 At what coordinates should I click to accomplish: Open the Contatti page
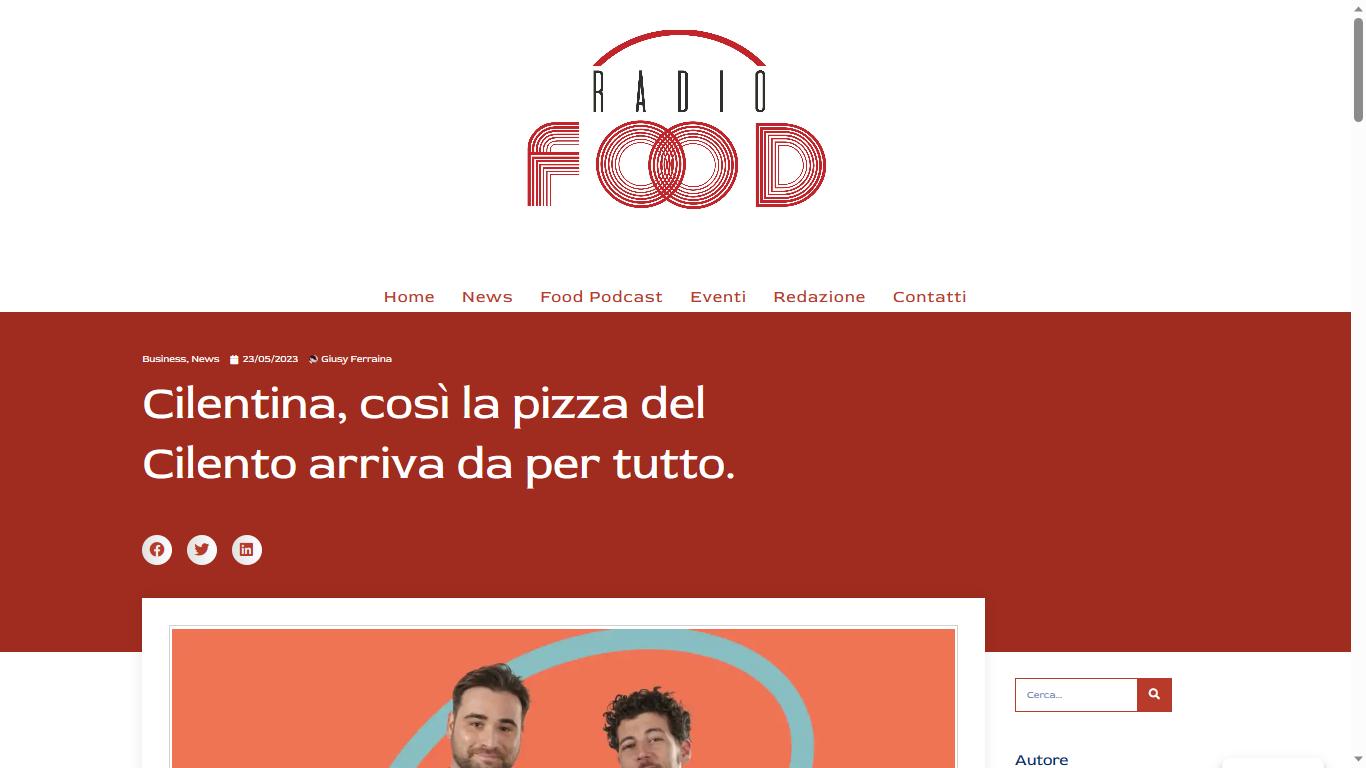(x=929, y=297)
